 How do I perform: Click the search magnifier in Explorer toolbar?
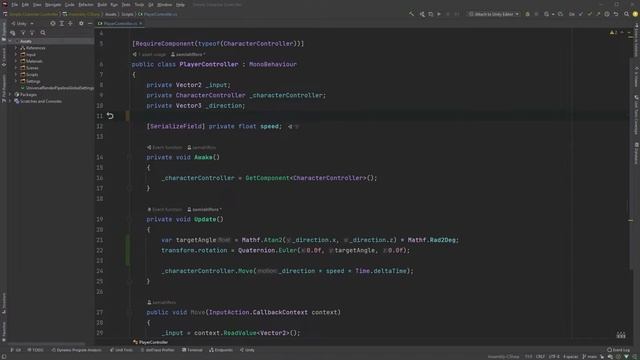point(43,33)
